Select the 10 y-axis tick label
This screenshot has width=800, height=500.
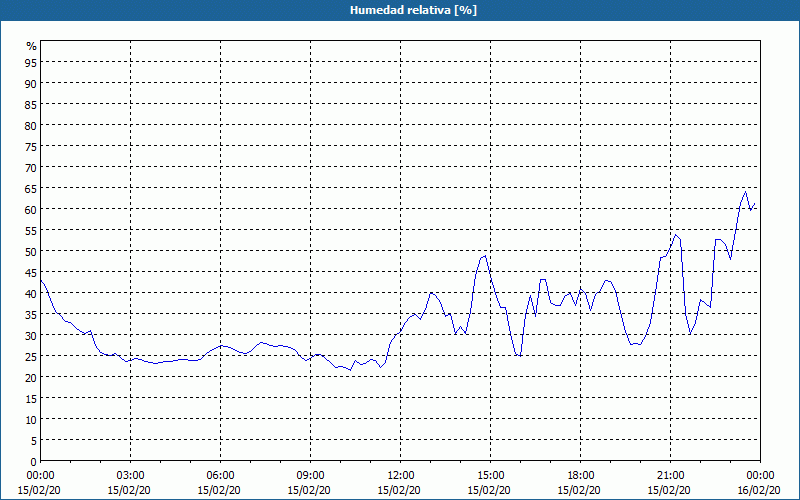click(31, 419)
